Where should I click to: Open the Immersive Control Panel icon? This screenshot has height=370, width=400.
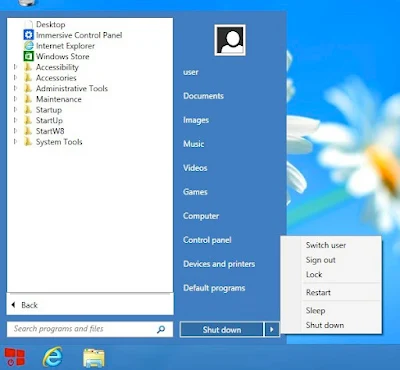[x=29, y=35]
